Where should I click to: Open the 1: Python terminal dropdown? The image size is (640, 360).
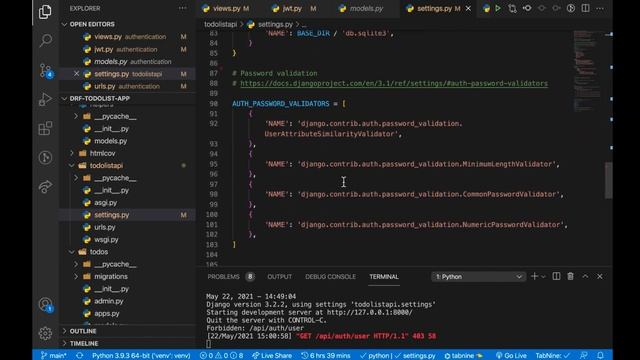(478, 277)
